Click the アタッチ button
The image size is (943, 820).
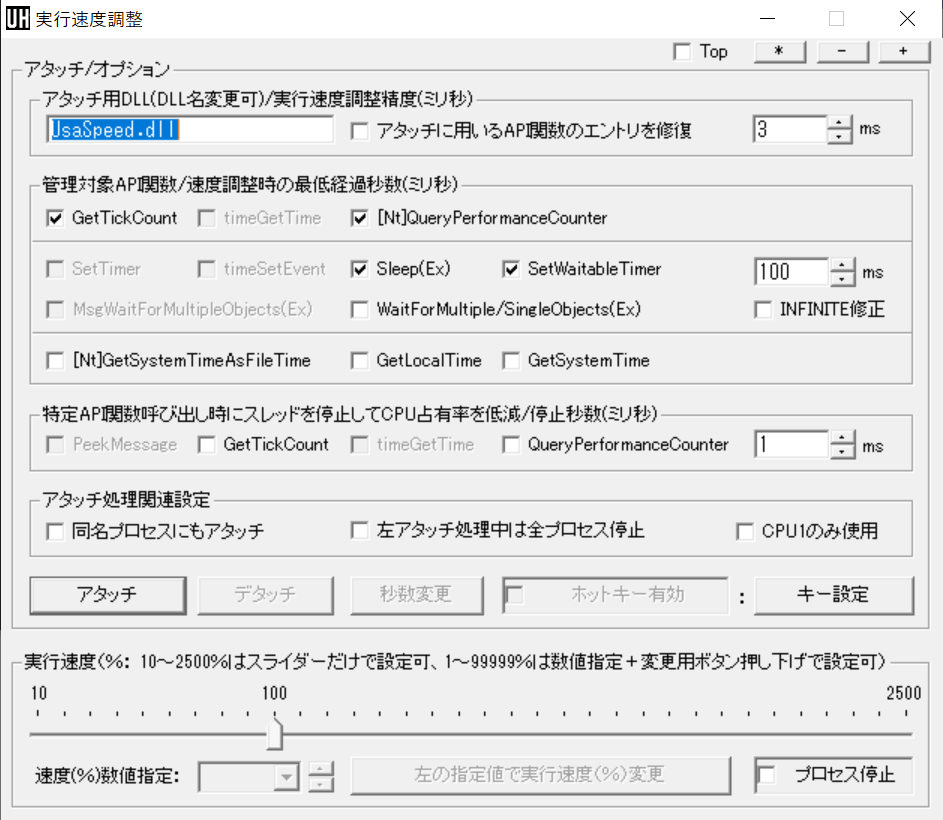click(108, 595)
